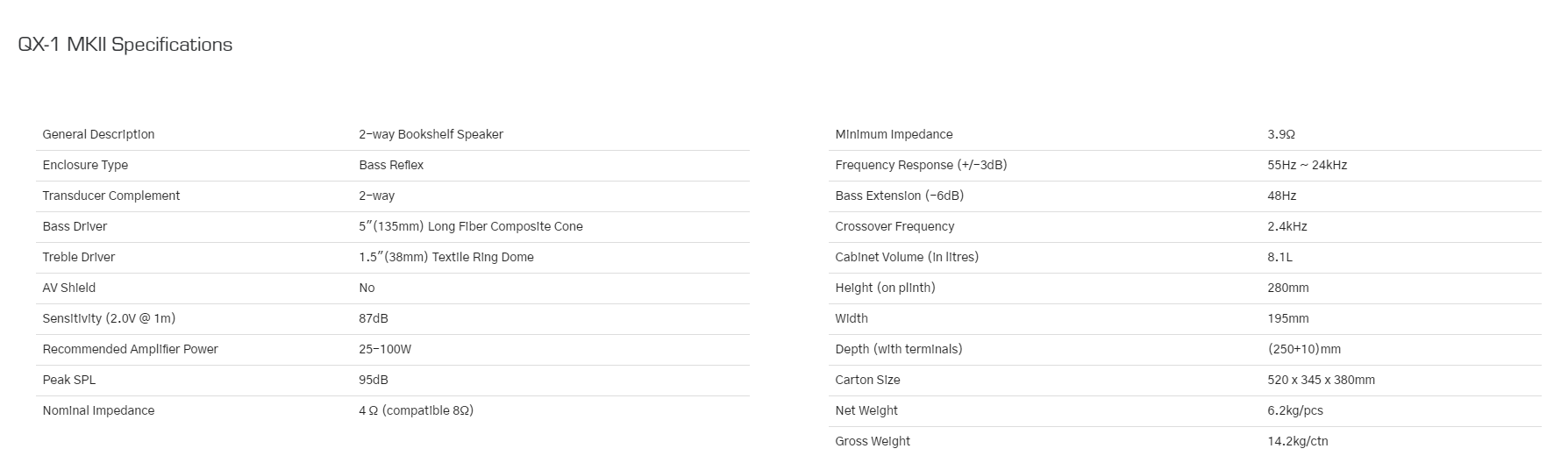Click the AV Shield label

[x=69, y=288]
